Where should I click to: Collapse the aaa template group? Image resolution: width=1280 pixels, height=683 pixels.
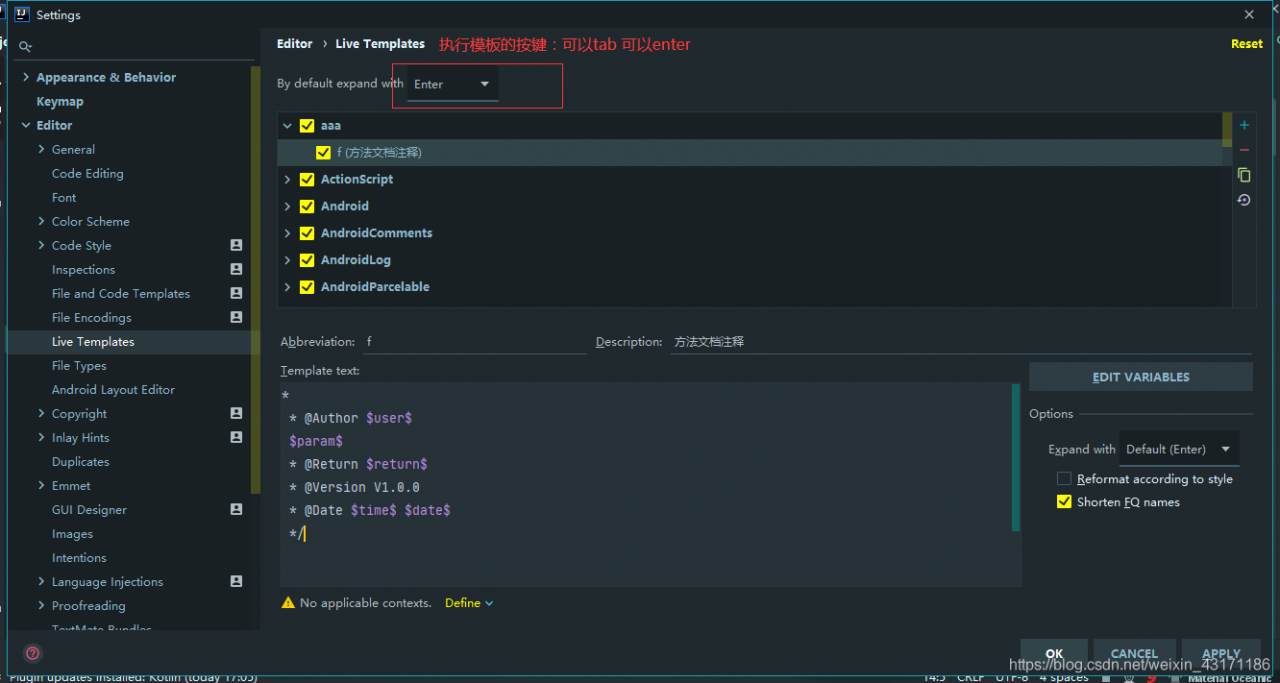click(x=287, y=126)
